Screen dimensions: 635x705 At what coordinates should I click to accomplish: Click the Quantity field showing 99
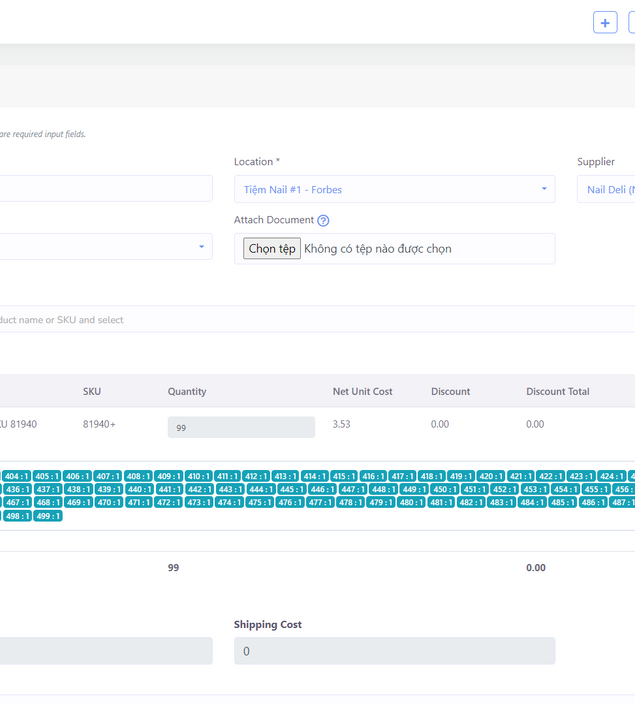coord(241,428)
